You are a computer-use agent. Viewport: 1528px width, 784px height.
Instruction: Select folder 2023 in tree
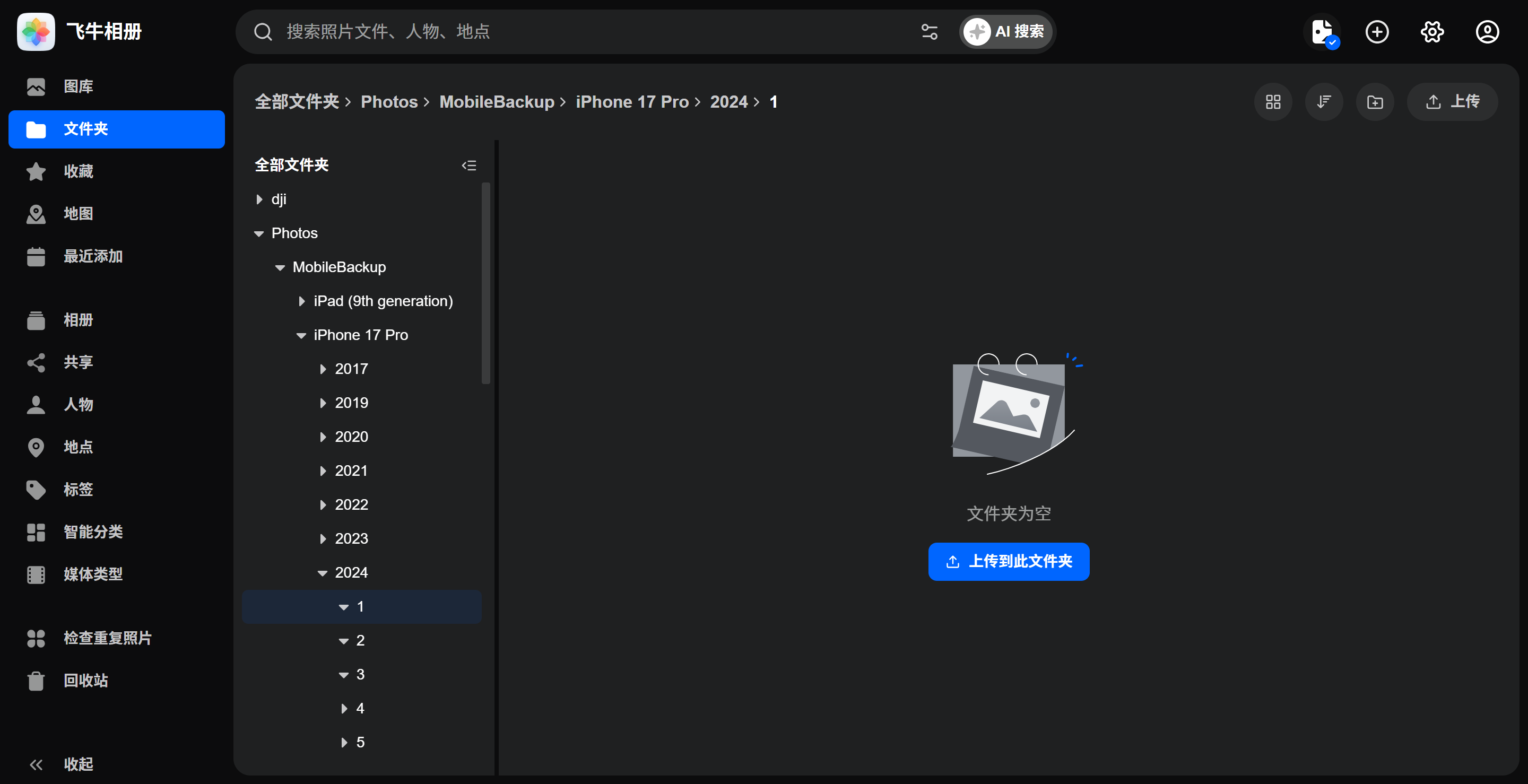point(351,539)
